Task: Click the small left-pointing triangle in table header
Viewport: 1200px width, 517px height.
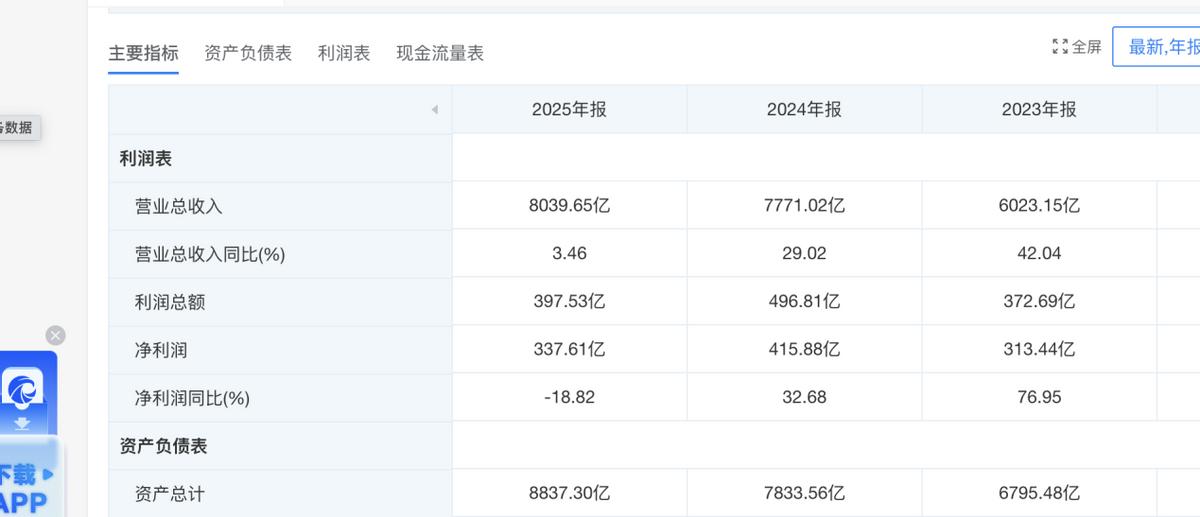Action: click(434, 110)
